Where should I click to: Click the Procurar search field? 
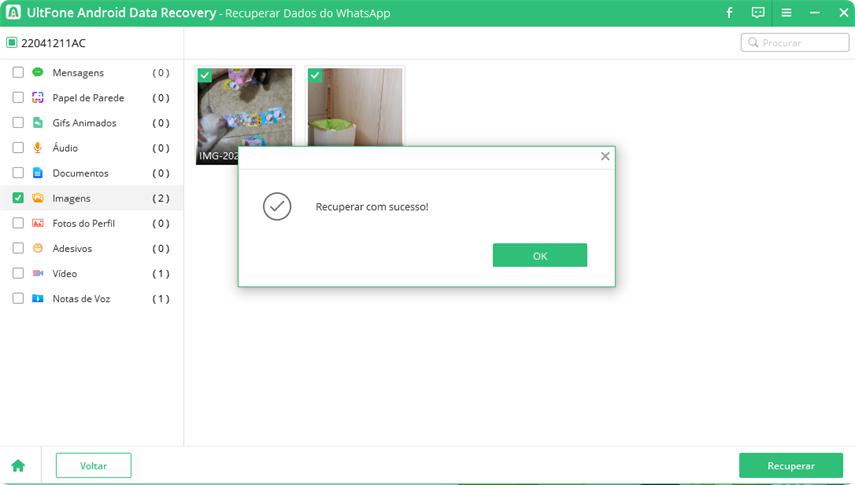[801, 43]
